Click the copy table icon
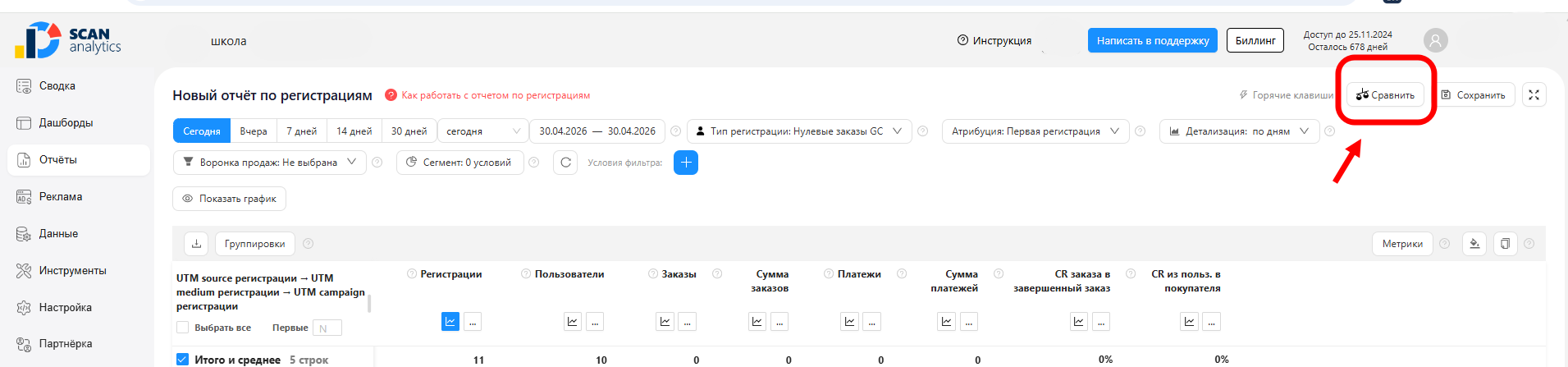This screenshot has height=367, width=1568. [1506, 244]
